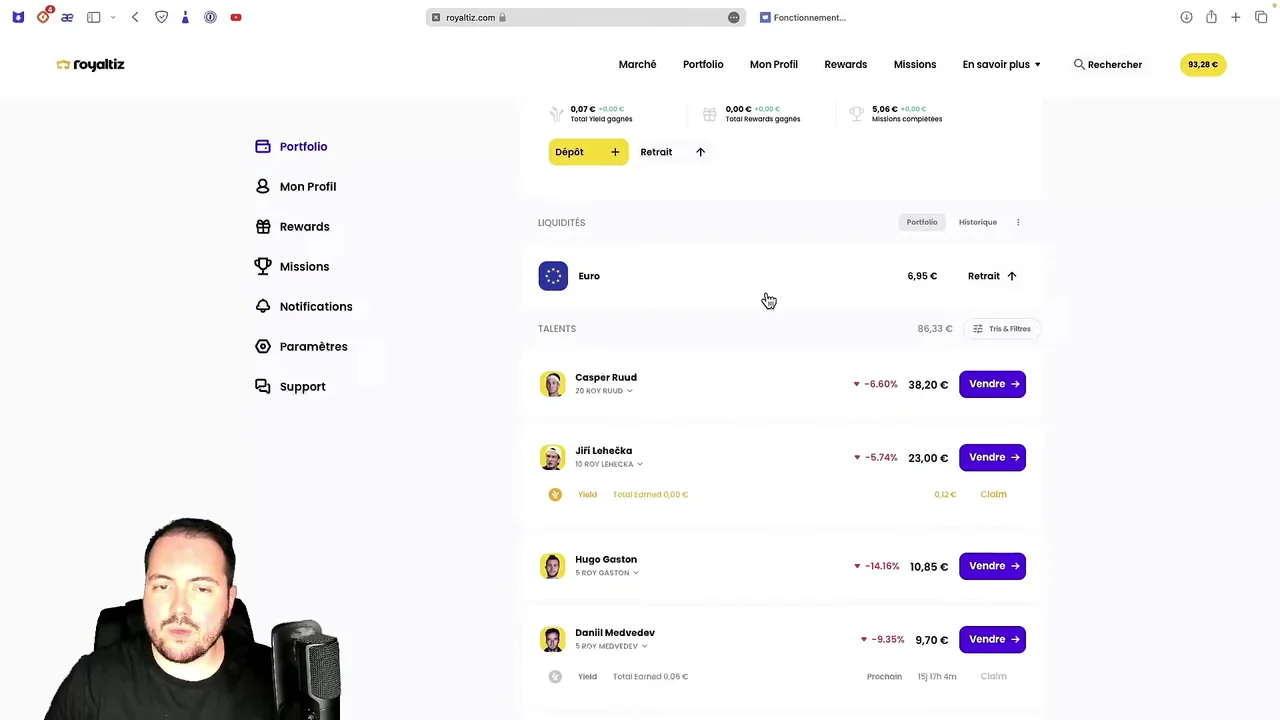The image size is (1280, 720).
Task: Click the yellow Dépôt button
Action: tap(589, 152)
